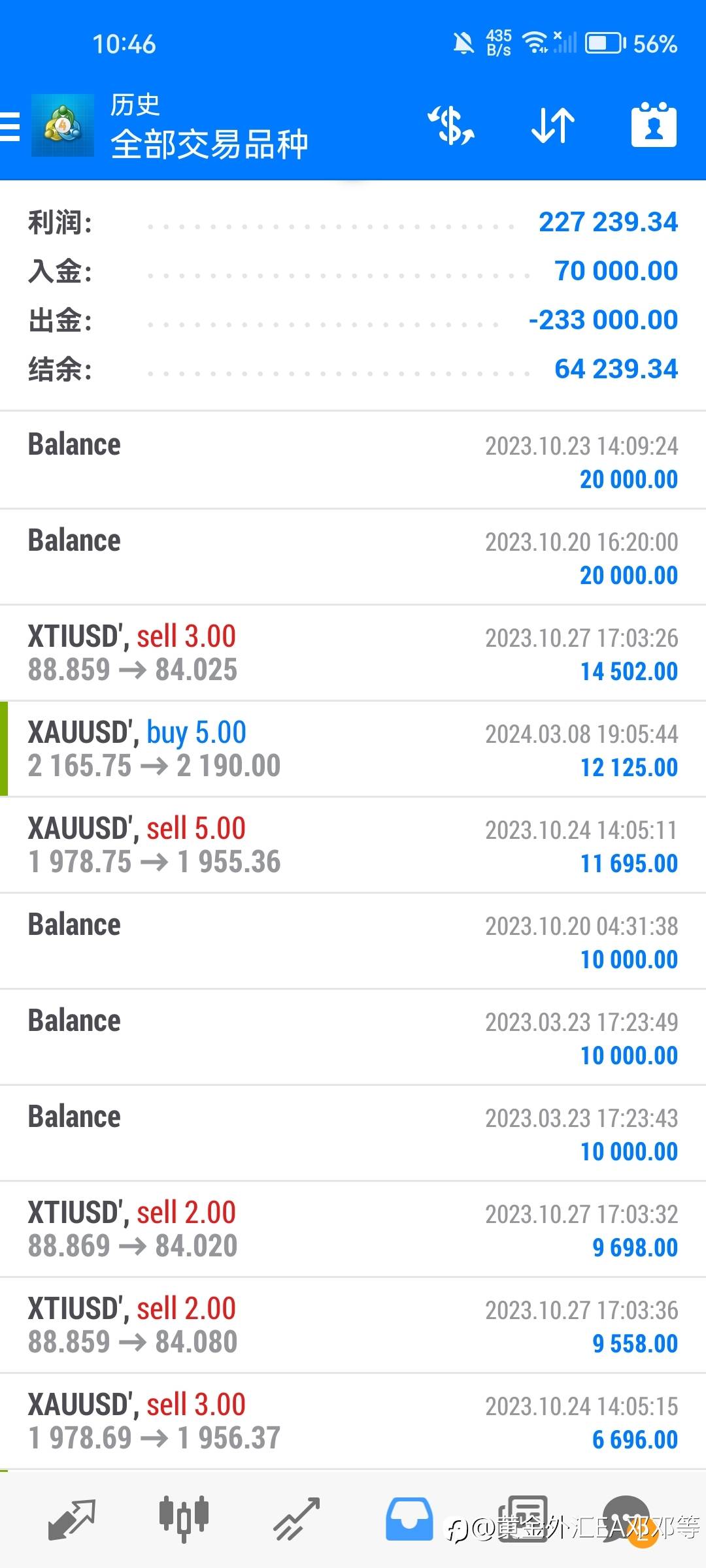
Task: Open the symbol filter dollar icon
Action: coord(451,125)
